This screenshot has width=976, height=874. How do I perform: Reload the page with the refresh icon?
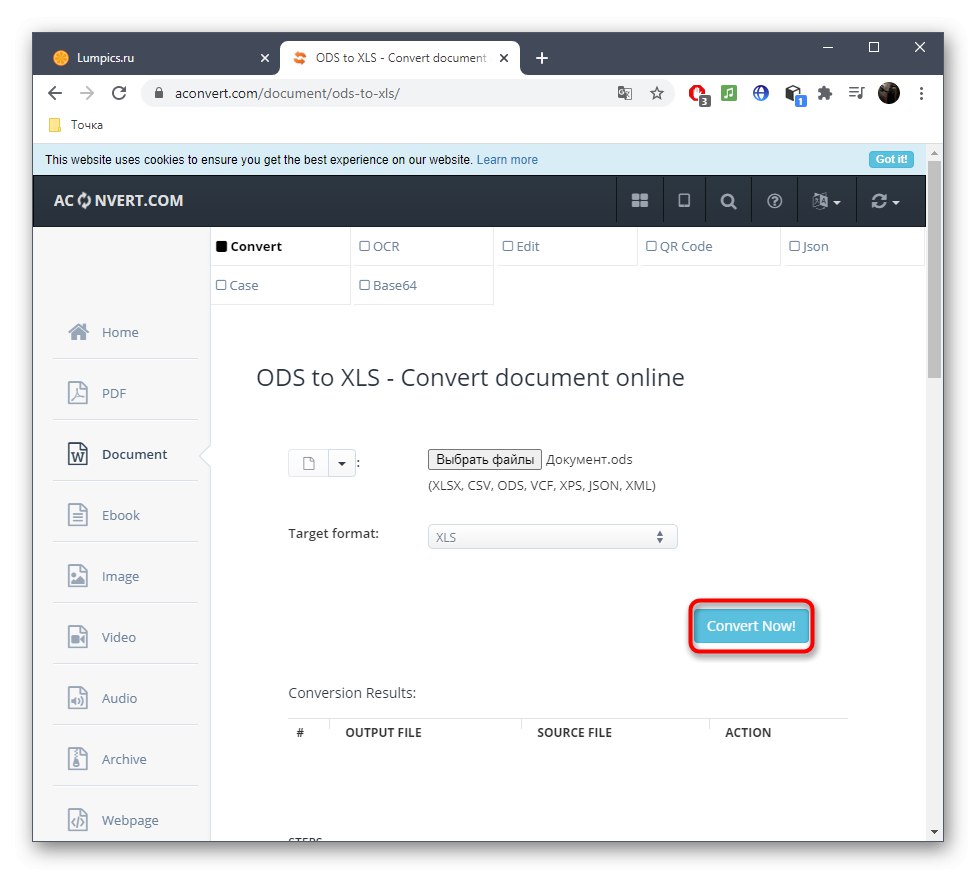119,93
